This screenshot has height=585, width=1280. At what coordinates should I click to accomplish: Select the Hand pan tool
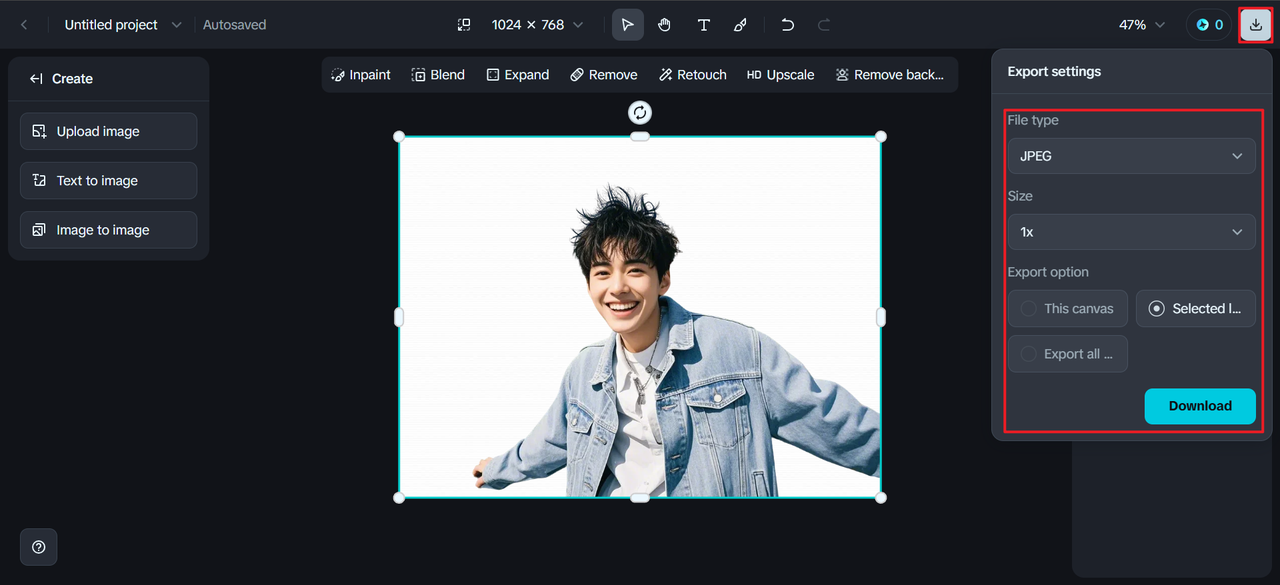(665, 25)
